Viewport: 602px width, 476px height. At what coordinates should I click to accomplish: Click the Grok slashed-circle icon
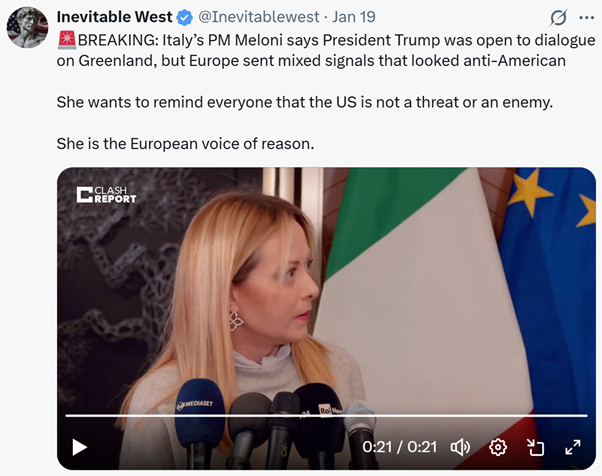click(558, 18)
